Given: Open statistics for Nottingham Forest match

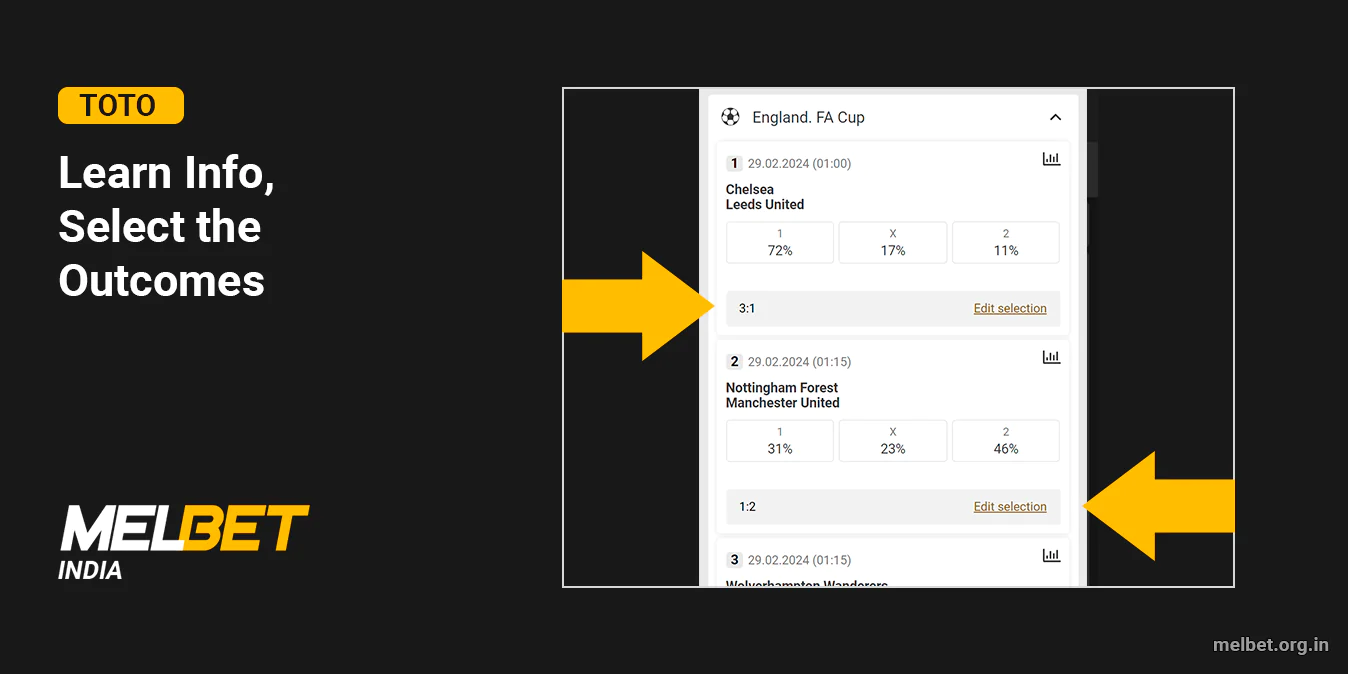Looking at the screenshot, I should click(1050, 356).
